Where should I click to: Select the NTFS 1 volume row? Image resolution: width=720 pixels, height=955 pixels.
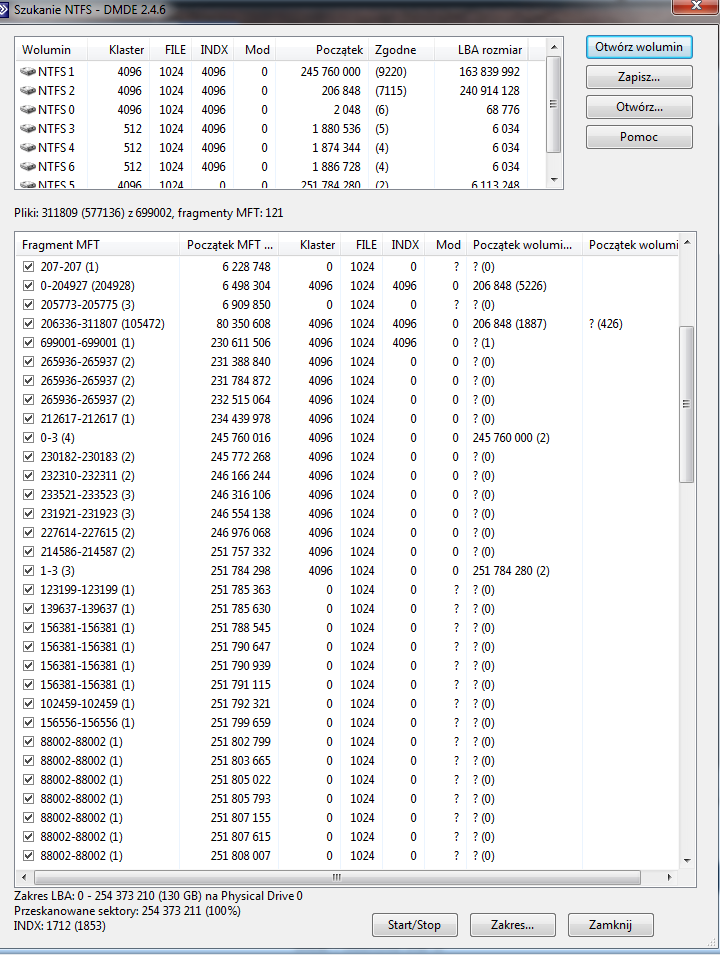(x=280, y=72)
